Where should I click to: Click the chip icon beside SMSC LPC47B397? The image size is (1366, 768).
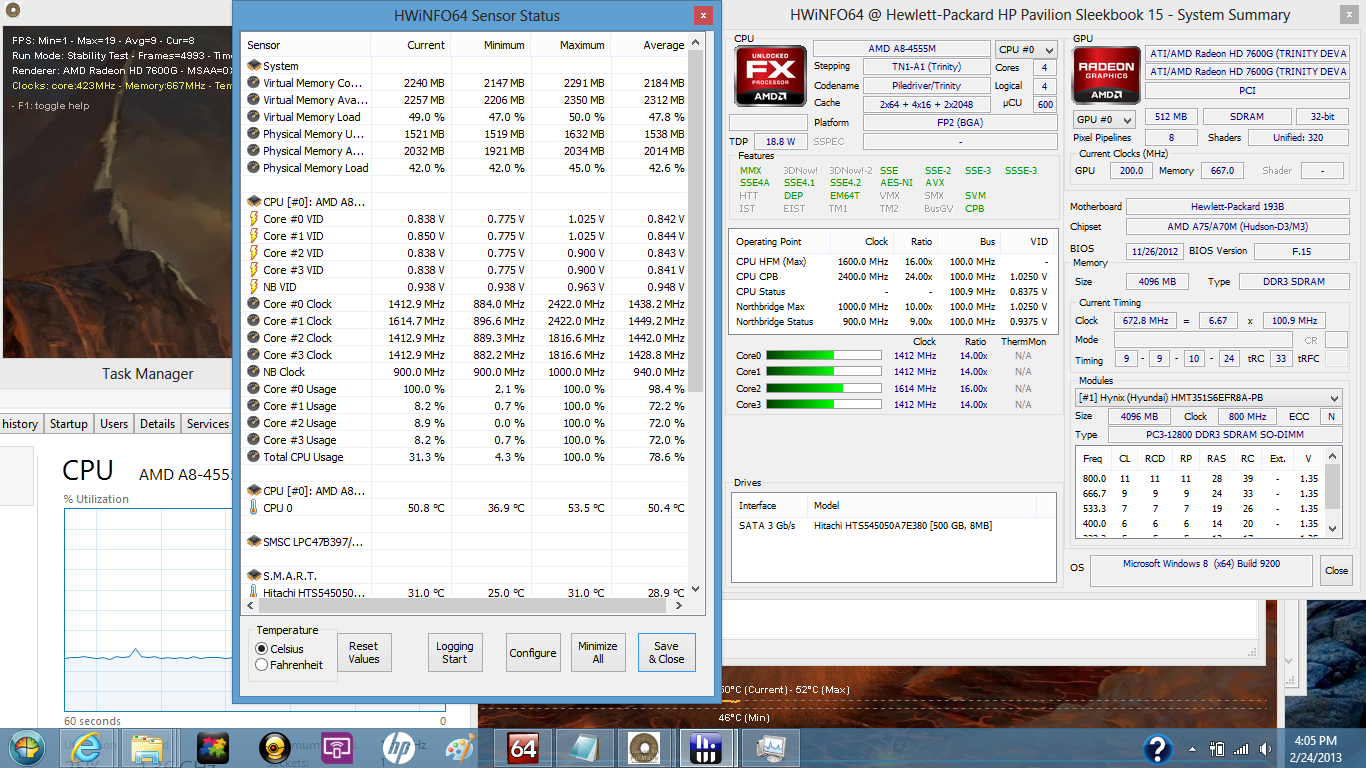254,541
